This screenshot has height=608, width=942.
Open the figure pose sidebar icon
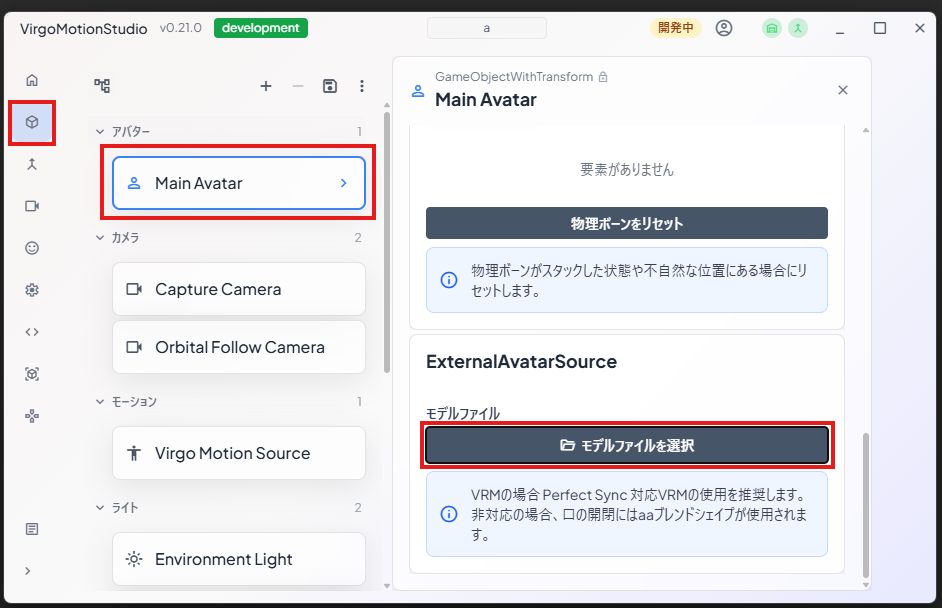tap(32, 164)
